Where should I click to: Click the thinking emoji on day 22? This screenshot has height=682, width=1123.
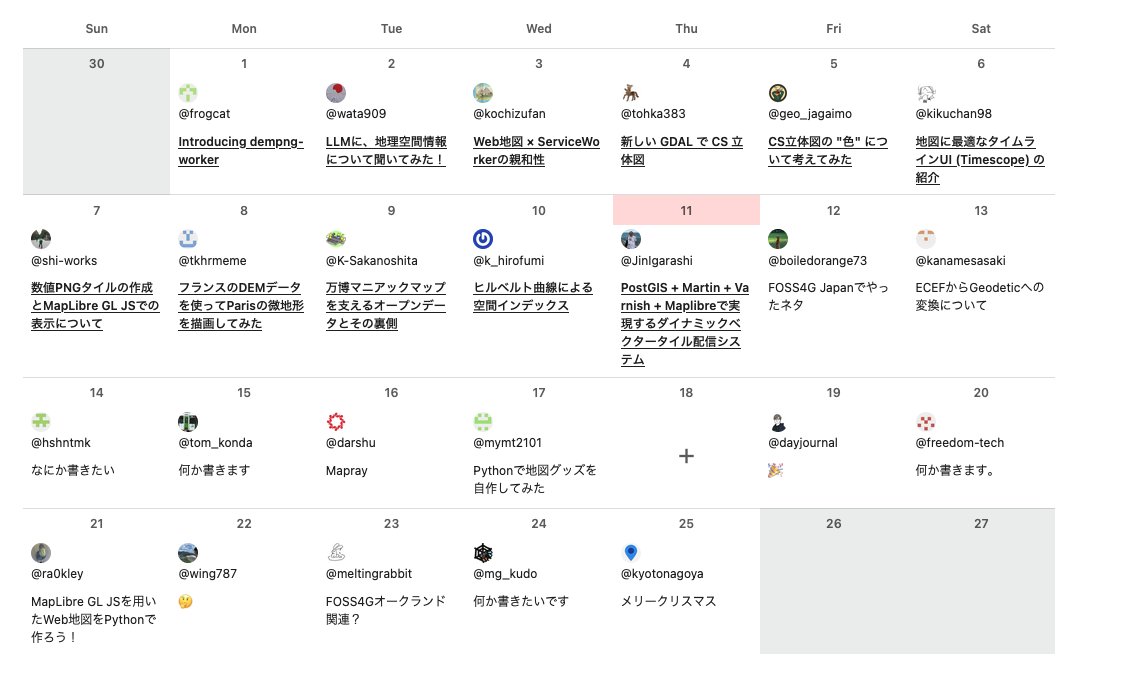tap(185, 601)
